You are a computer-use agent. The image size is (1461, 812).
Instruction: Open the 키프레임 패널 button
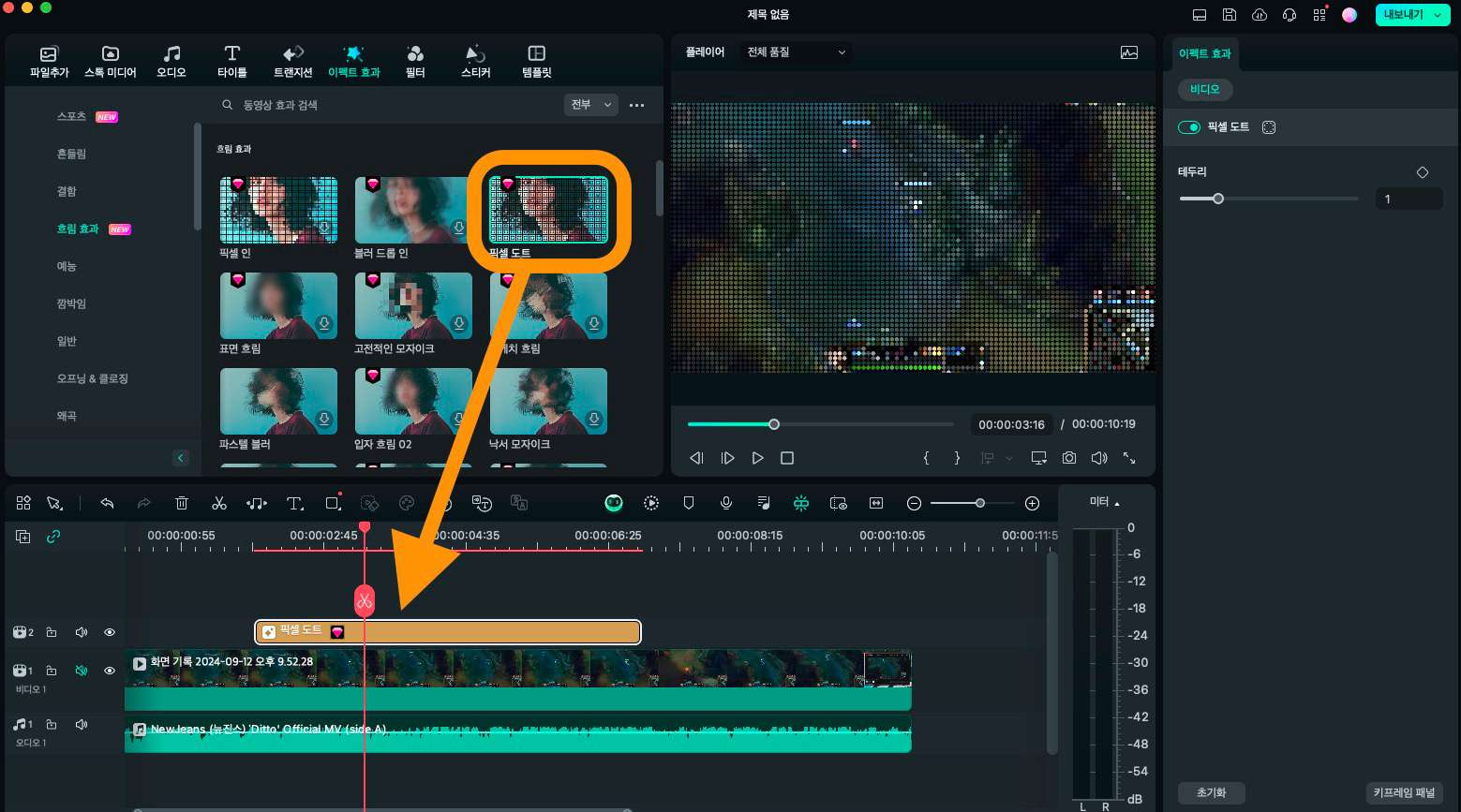[1404, 792]
